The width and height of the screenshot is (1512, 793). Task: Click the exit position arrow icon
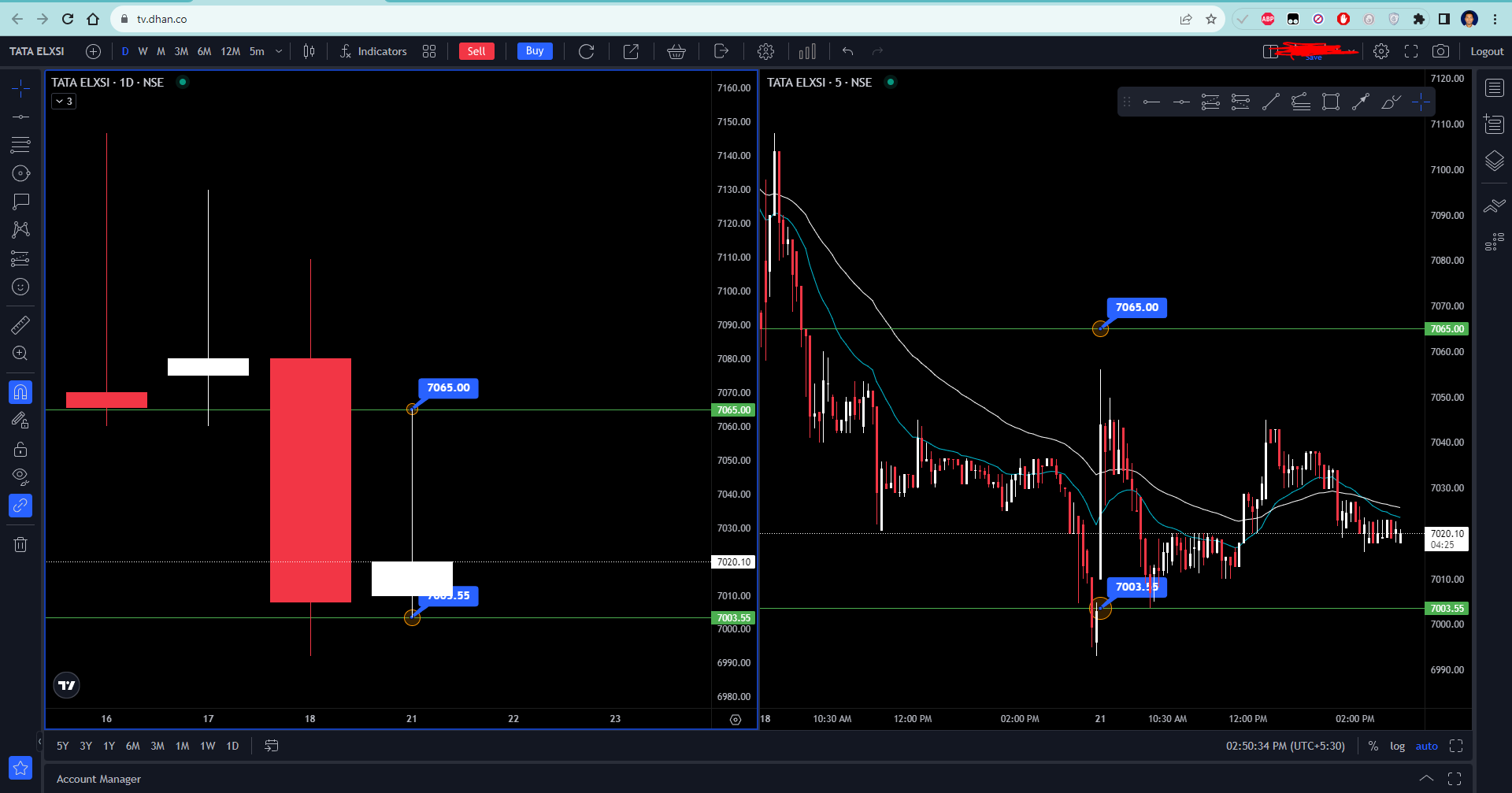click(721, 51)
